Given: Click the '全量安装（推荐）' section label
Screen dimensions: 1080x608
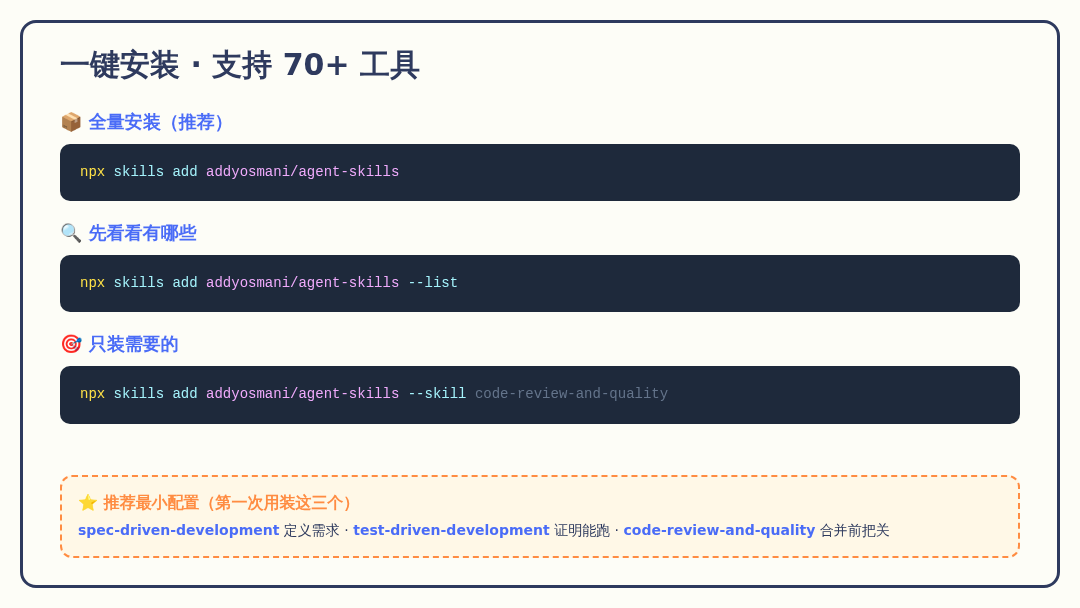Looking at the screenshot, I should (156, 123).
